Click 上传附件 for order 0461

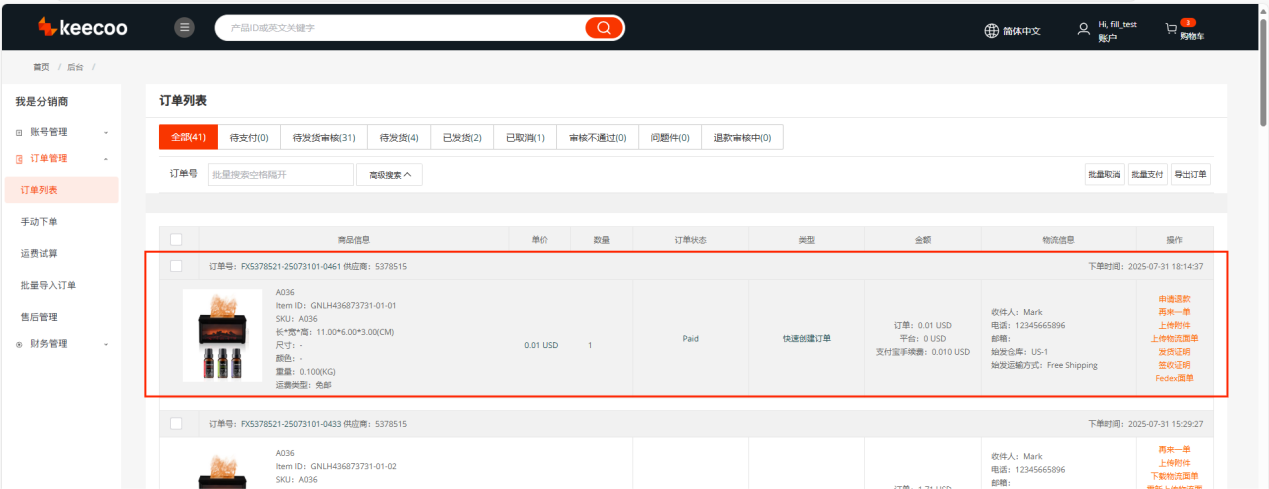tap(1174, 325)
